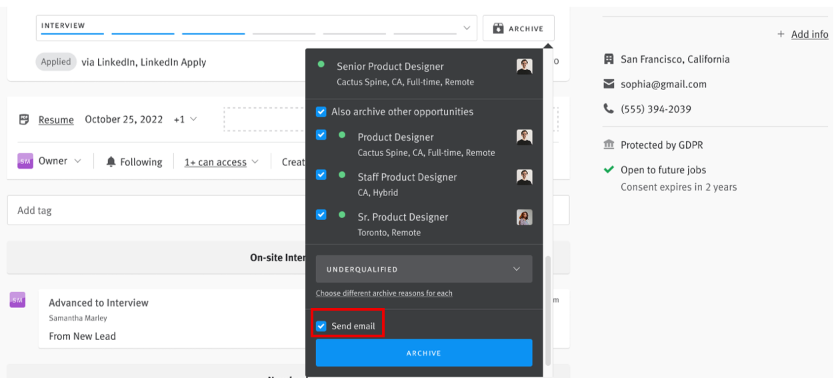Click the Samantha Marley name in activity
The image size is (834, 378).
[x=78, y=318]
